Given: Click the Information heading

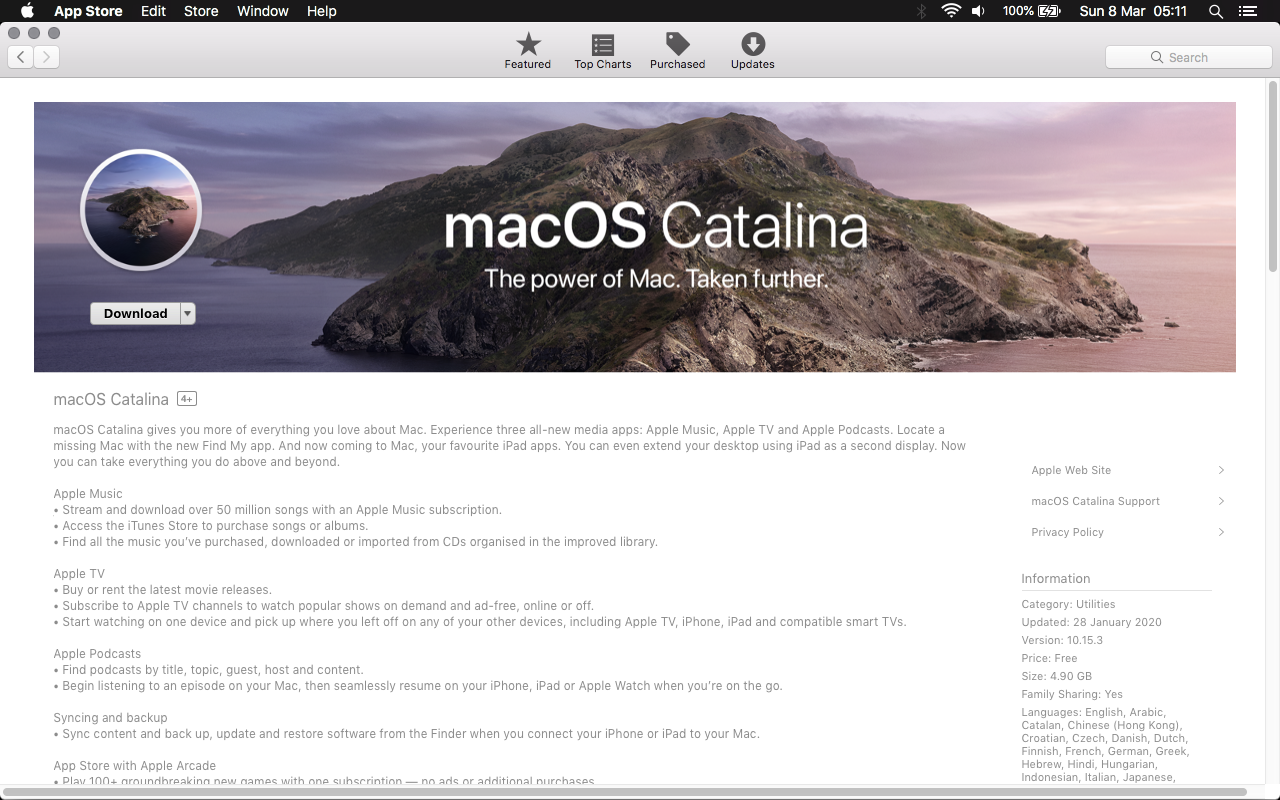Looking at the screenshot, I should tap(1055, 578).
